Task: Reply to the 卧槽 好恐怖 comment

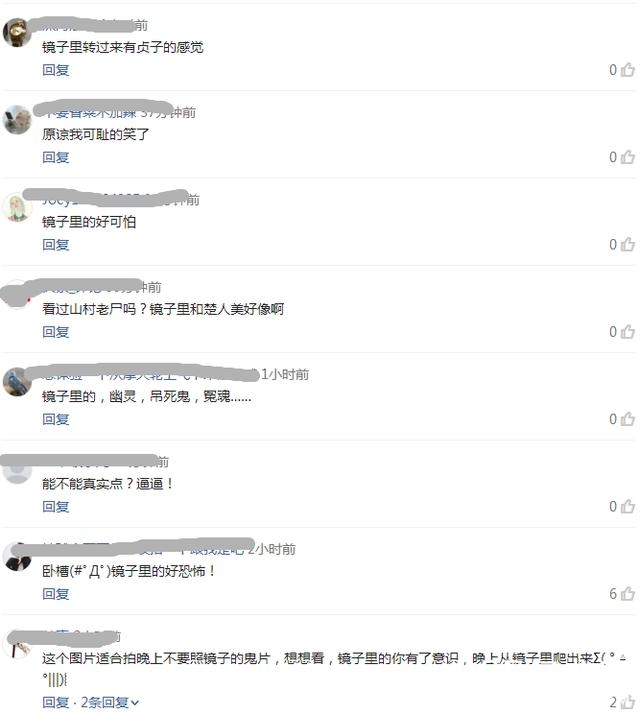Action: (56, 594)
